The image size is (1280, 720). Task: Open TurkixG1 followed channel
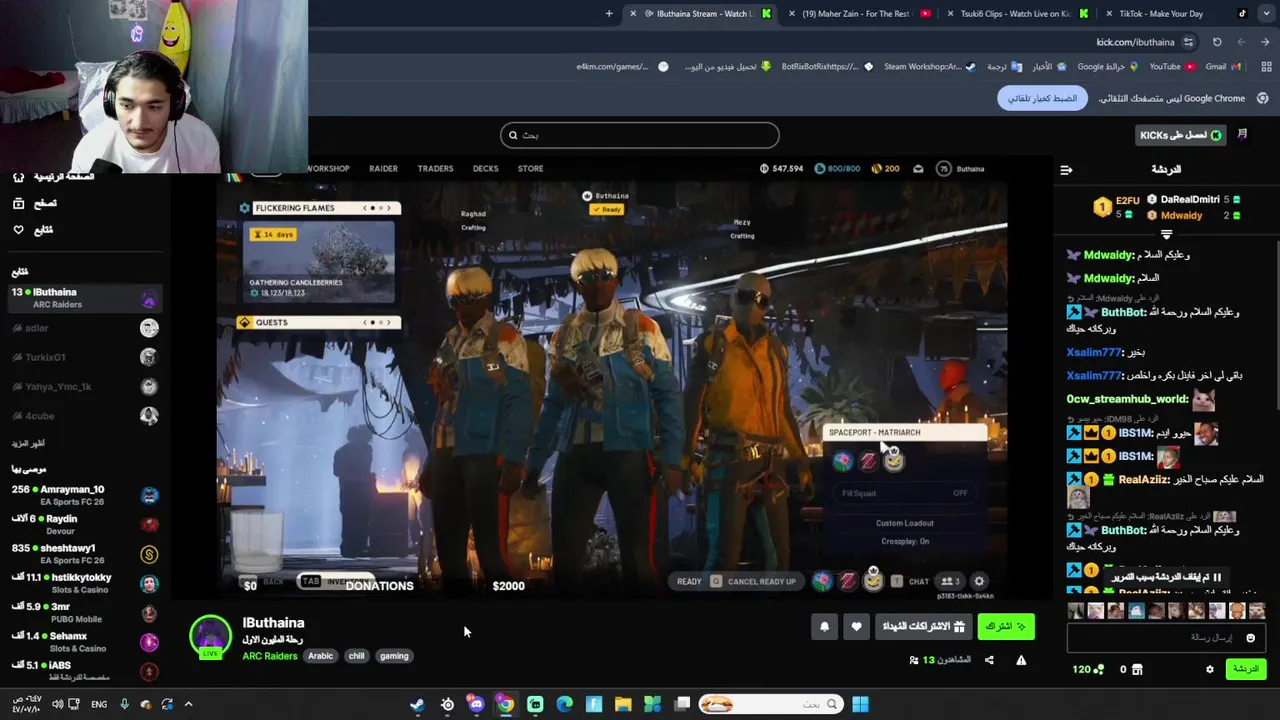click(84, 357)
